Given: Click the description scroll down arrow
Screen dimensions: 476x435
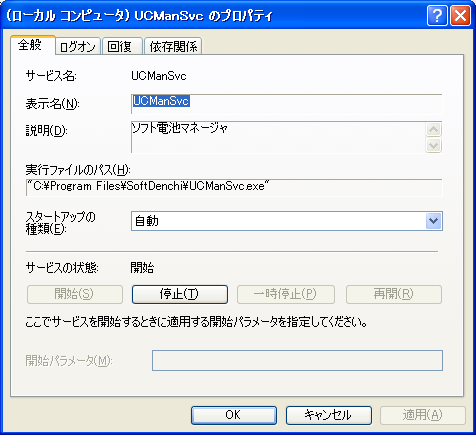Looking at the screenshot, I should pos(434,145).
